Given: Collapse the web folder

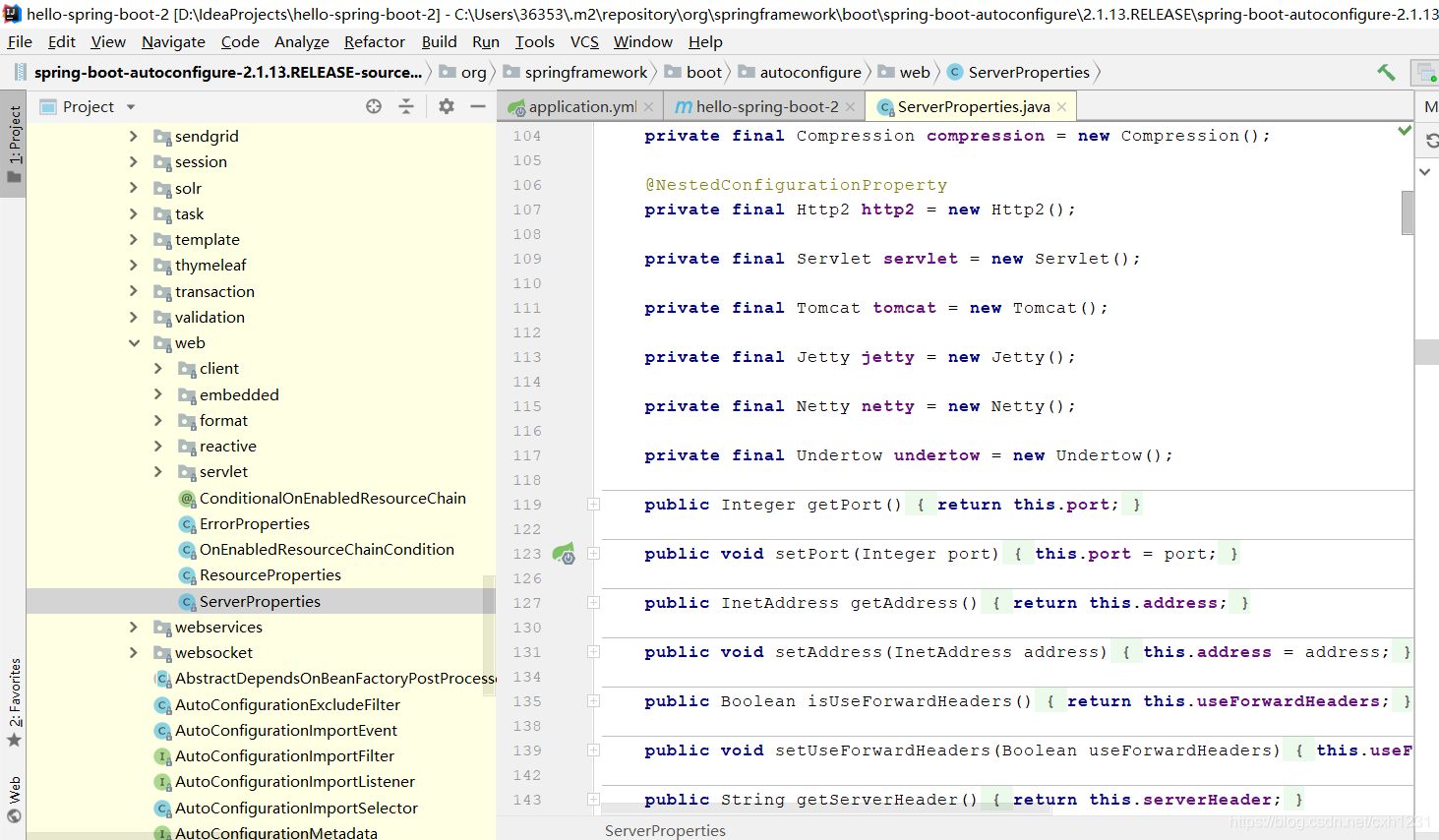Looking at the screenshot, I should (x=134, y=342).
